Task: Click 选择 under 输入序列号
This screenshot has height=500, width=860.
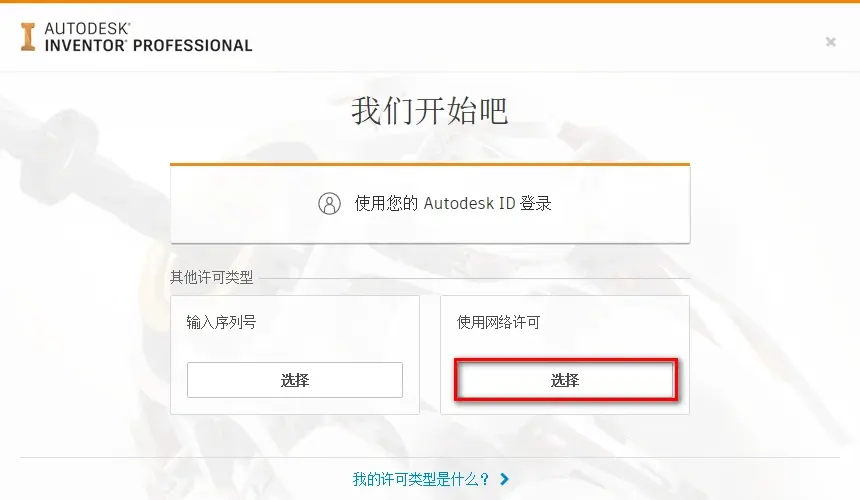Action: [x=295, y=380]
